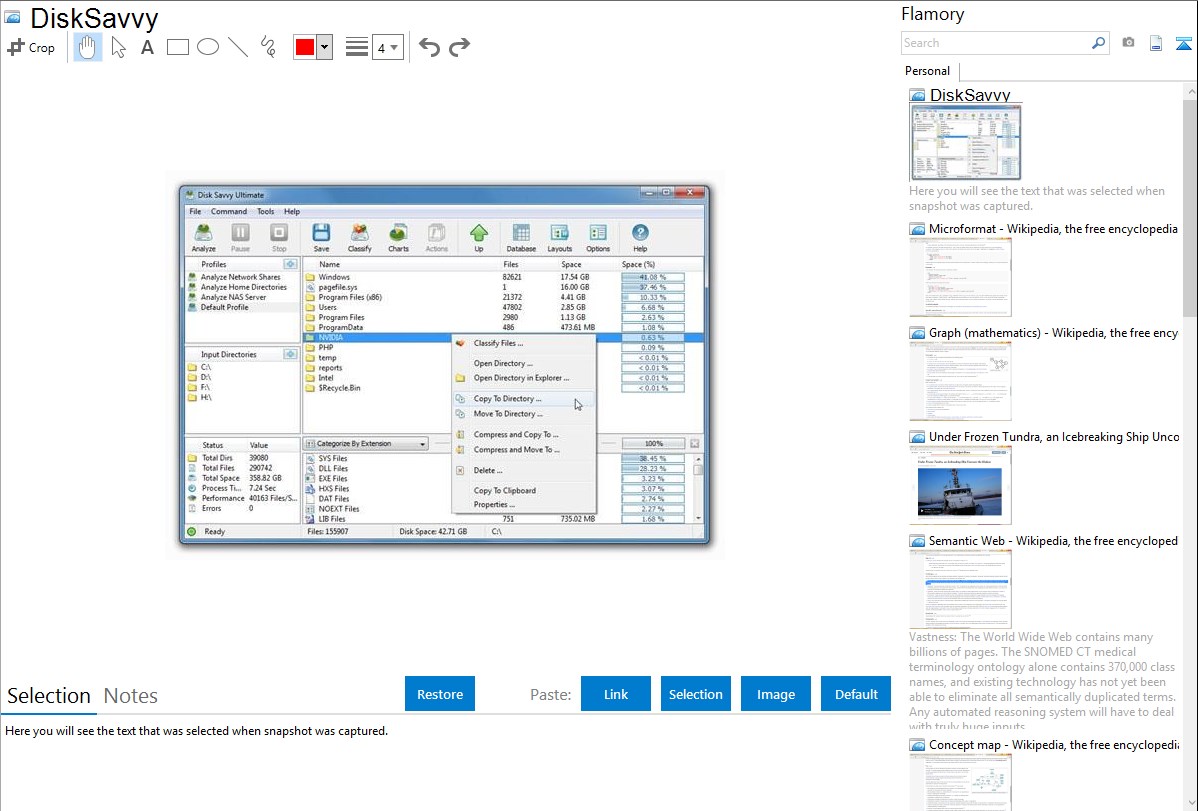This screenshot has width=1198, height=811.
Task: Open the File menu in the snapshot
Action: click(x=196, y=212)
